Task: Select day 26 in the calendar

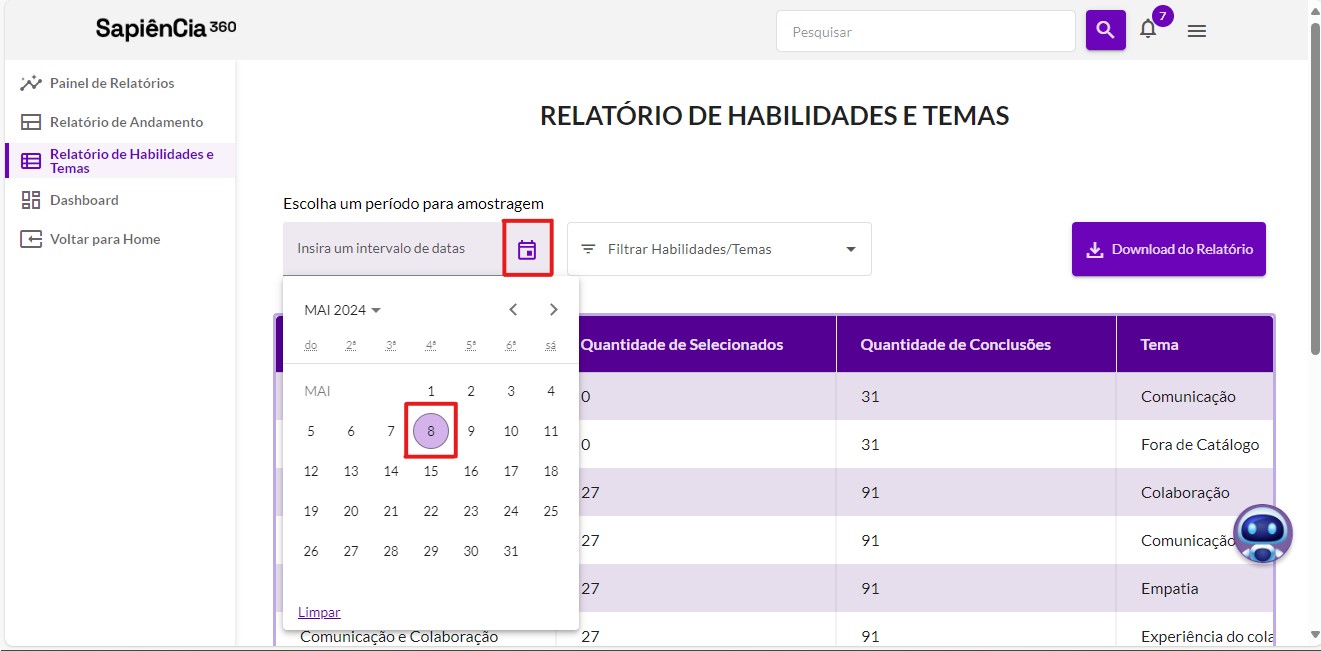Action: tap(311, 551)
